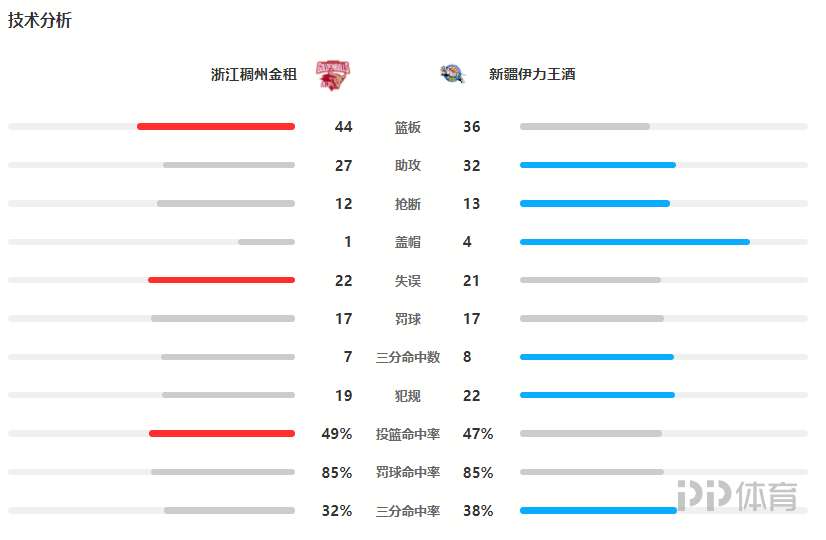Select the 三分命中数 stat label
Viewport: 826px width, 540px height.
pos(408,357)
